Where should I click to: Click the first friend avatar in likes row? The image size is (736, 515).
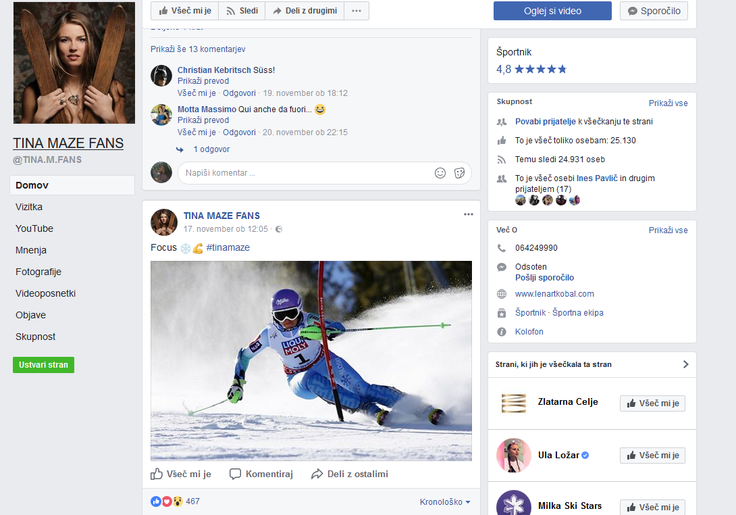pyautogui.click(x=521, y=200)
